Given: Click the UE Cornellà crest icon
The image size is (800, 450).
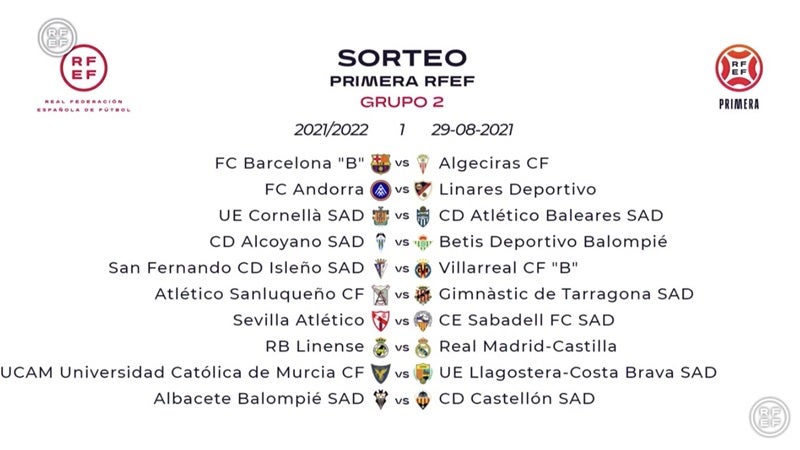Looking at the screenshot, I should (x=380, y=216).
